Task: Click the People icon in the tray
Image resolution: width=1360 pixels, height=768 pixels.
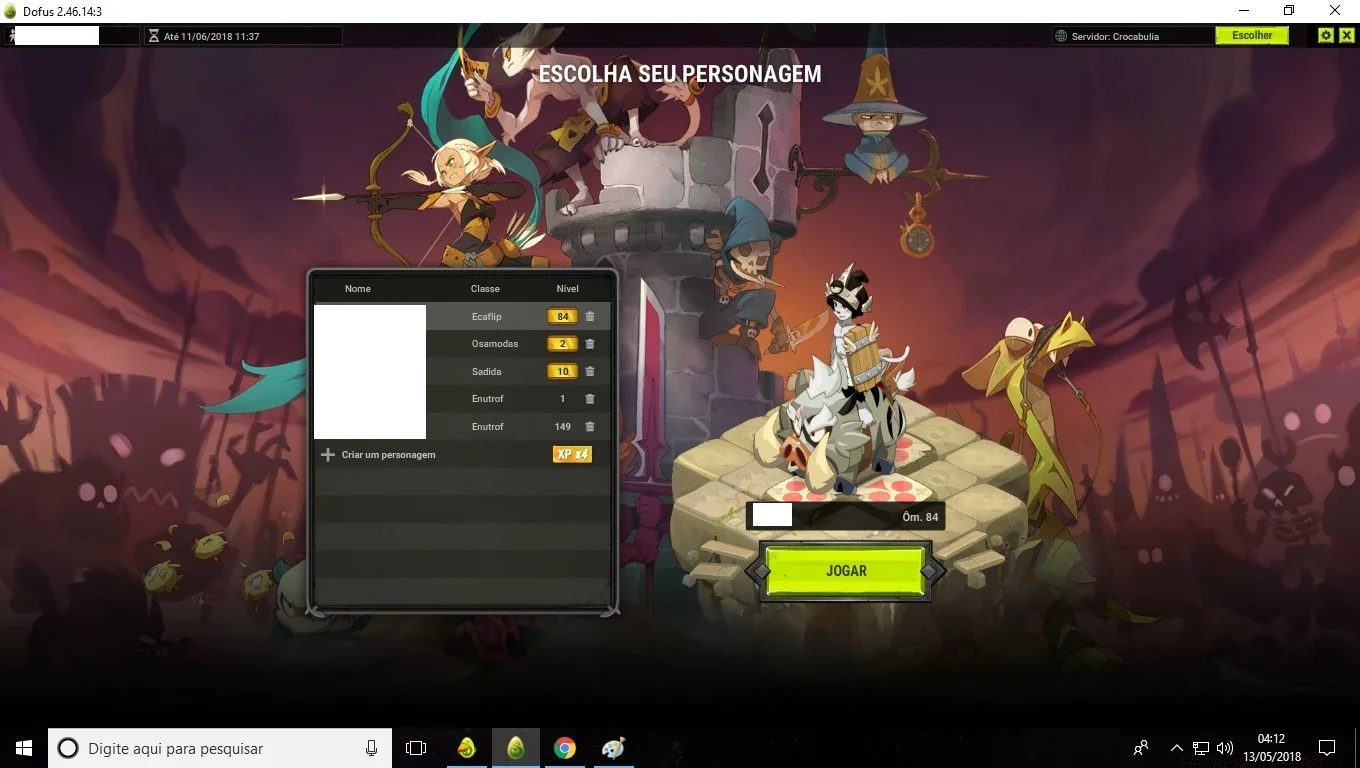Action: coord(1141,748)
